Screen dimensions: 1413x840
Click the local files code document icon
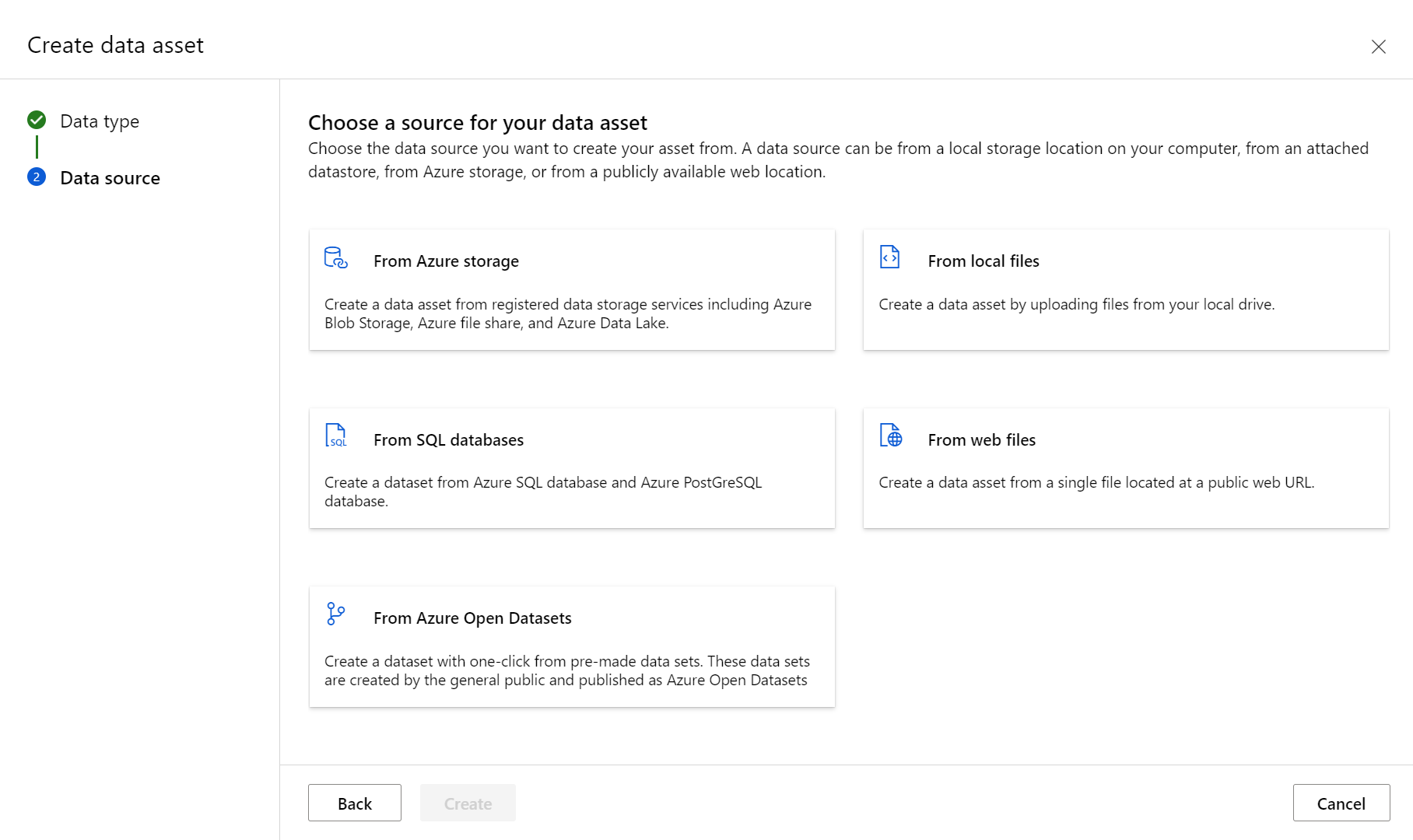point(889,257)
